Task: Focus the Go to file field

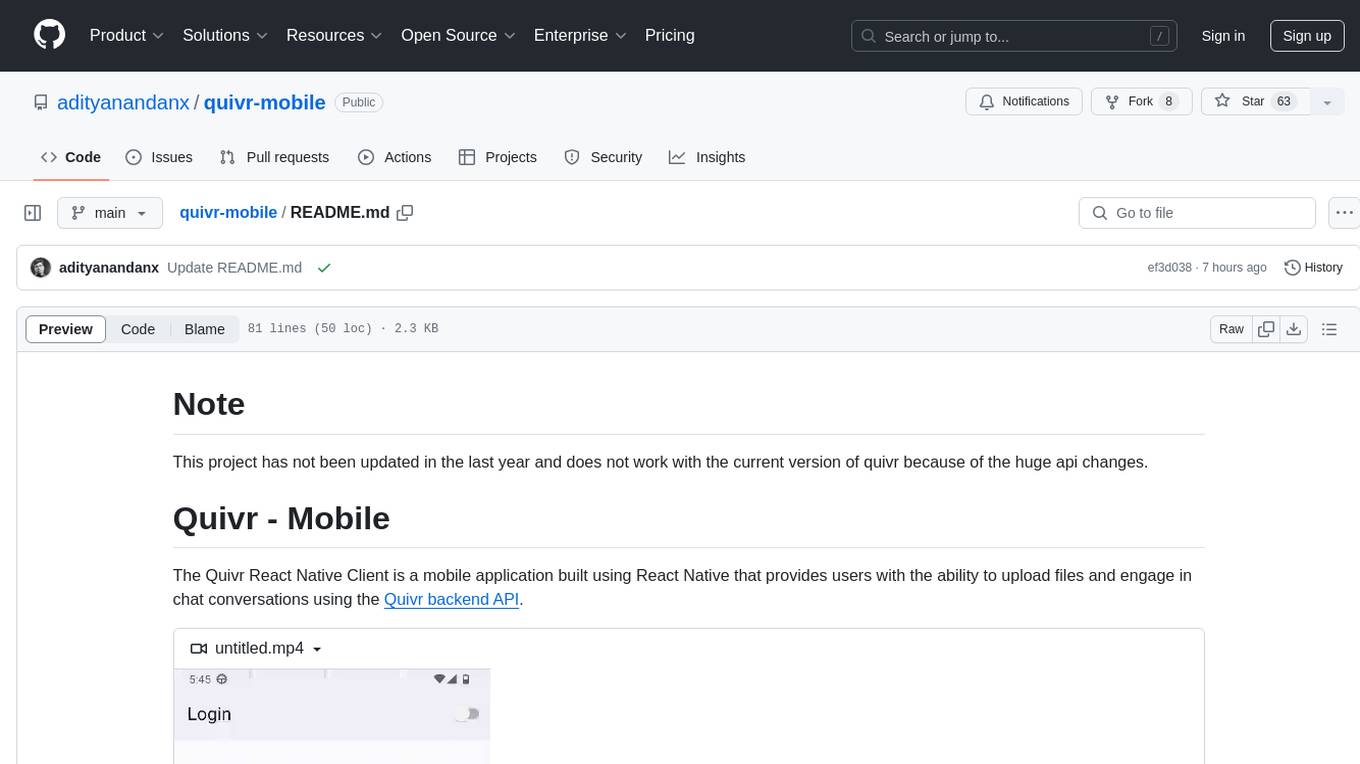Action: (x=1197, y=213)
